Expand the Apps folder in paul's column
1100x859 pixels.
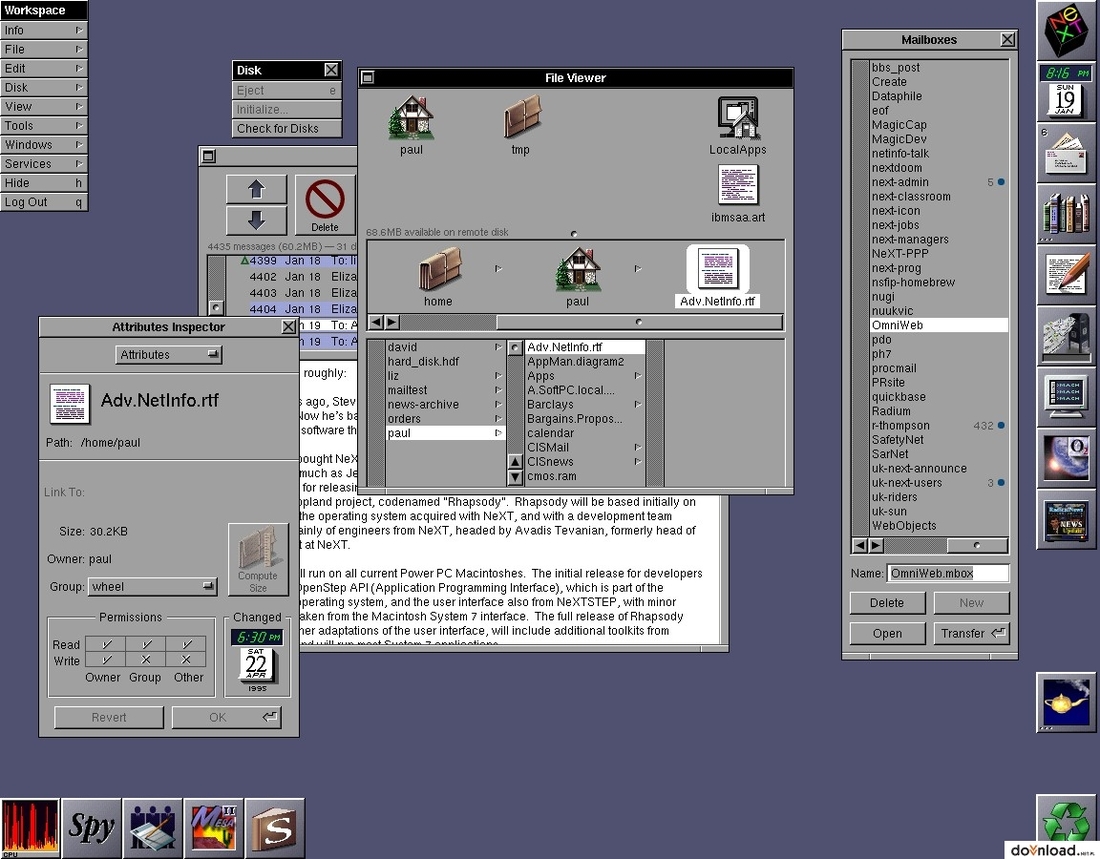(638, 375)
